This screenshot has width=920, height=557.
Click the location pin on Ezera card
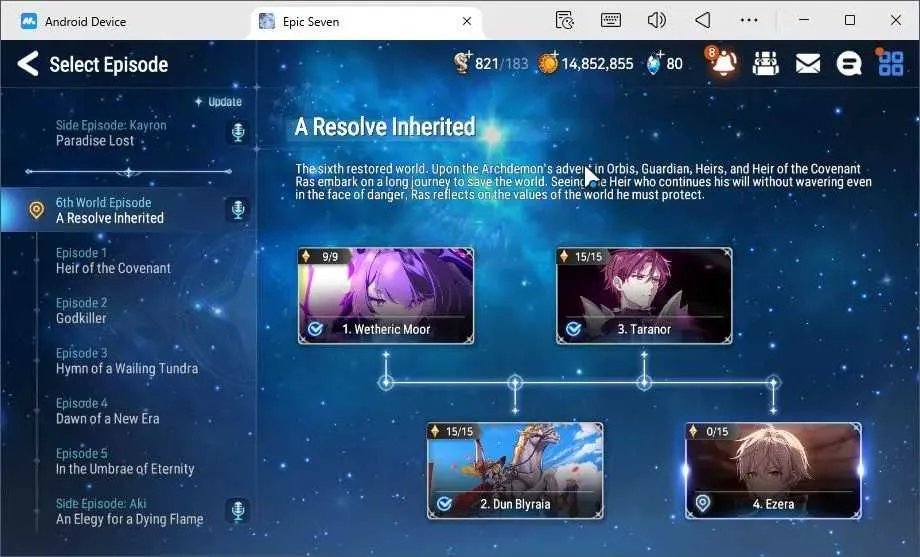pyautogui.click(x=702, y=503)
